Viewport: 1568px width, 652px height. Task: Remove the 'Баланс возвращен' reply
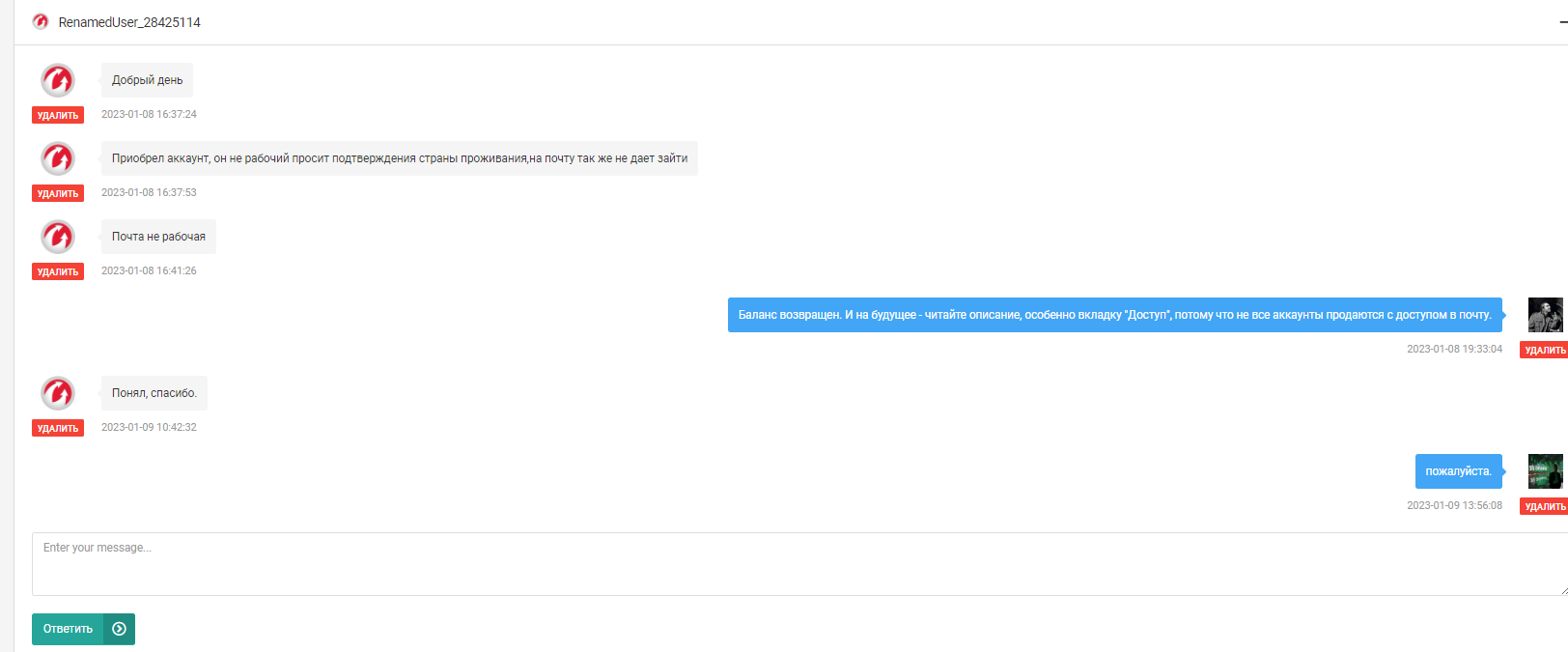coord(1544,350)
